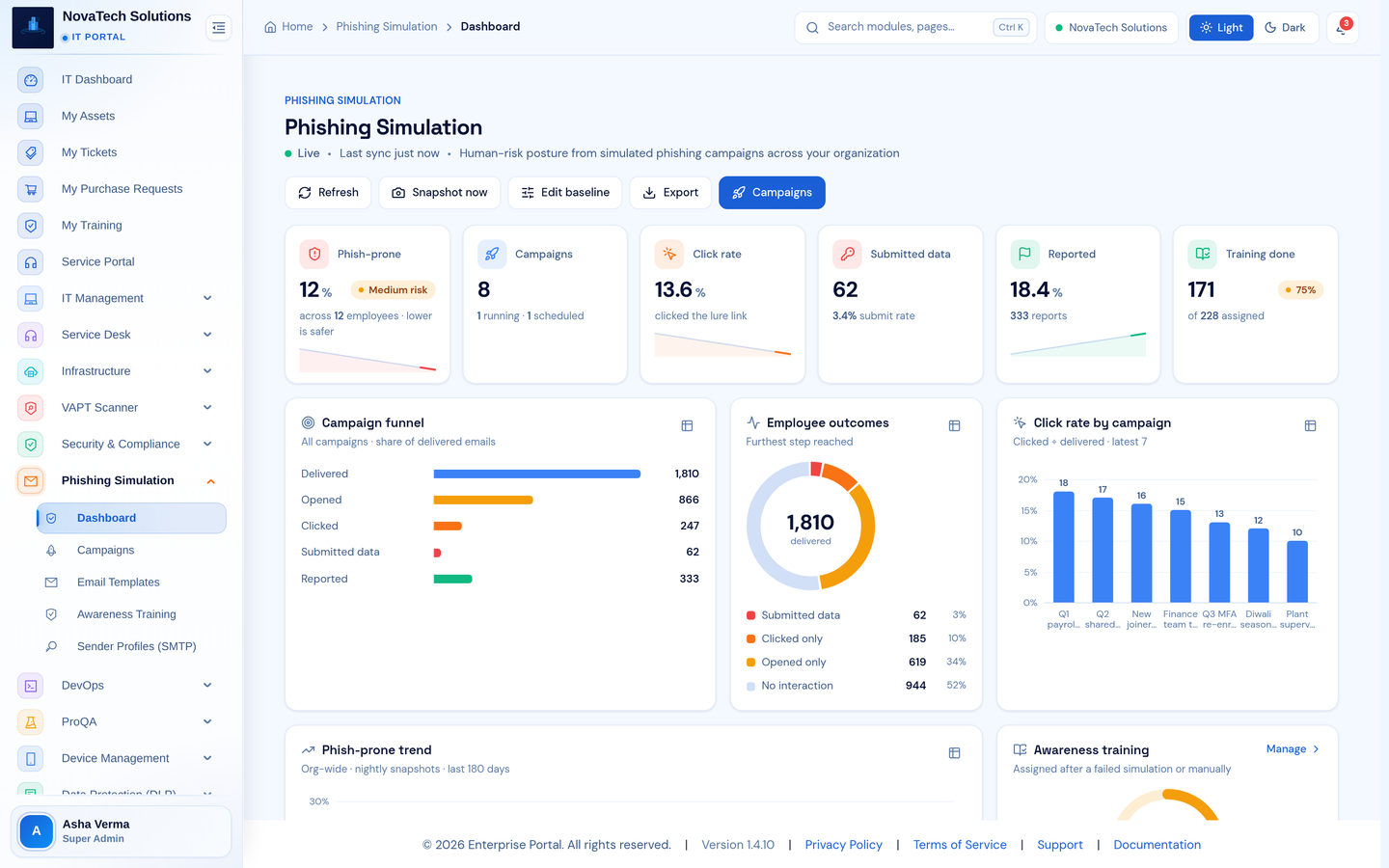Viewport: 1389px width, 868px height.
Task: Click the blue Campaigns button
Action: (772, 193)
